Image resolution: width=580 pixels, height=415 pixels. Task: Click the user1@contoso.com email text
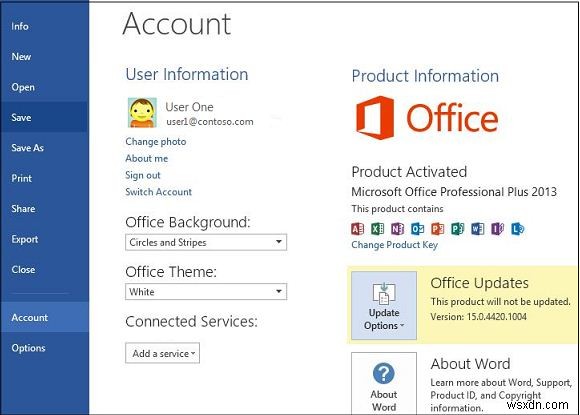coord(210,122)
